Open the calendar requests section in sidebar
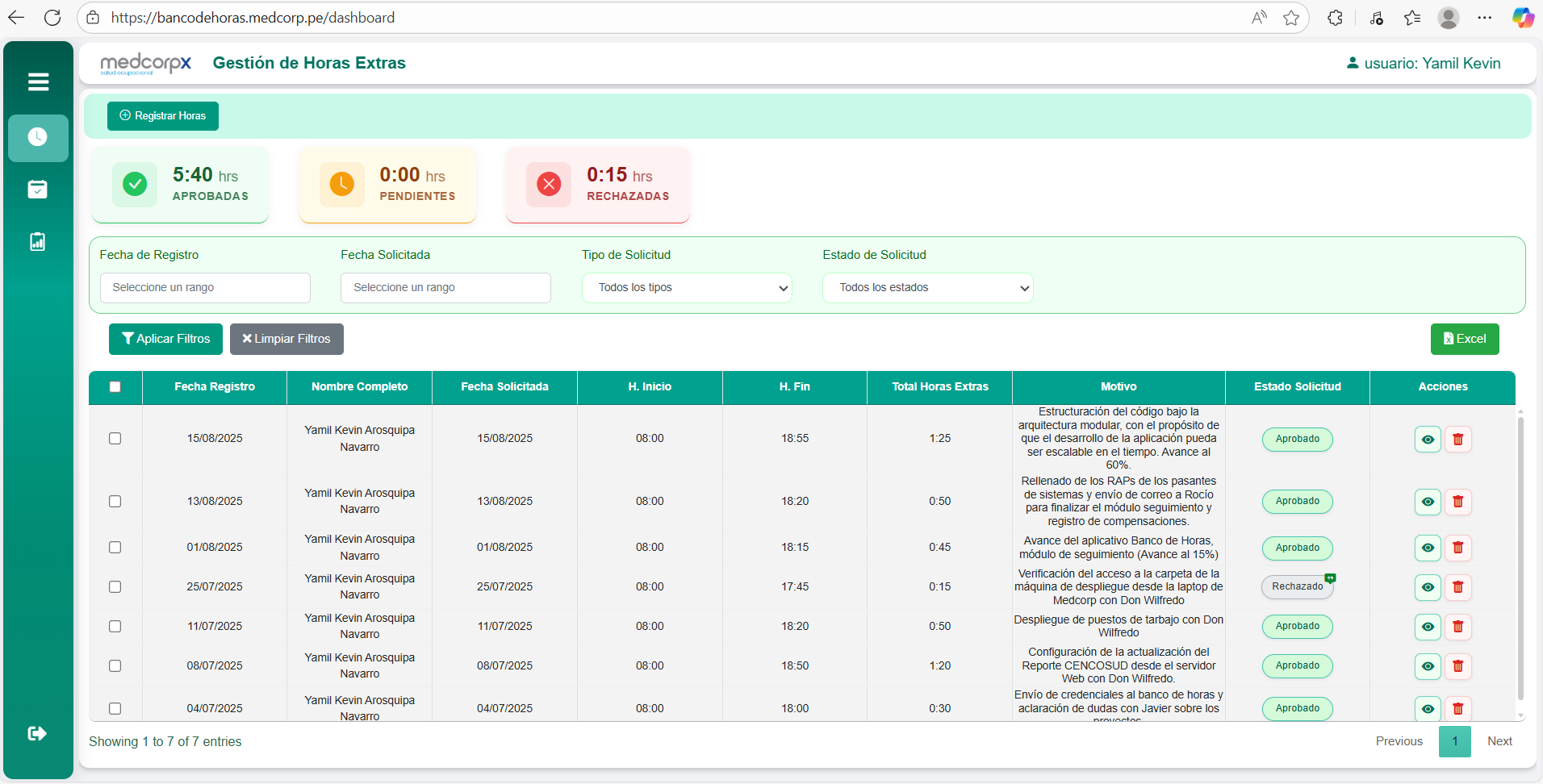Screen dimensions: 1543x784 (x=37, y=190)
